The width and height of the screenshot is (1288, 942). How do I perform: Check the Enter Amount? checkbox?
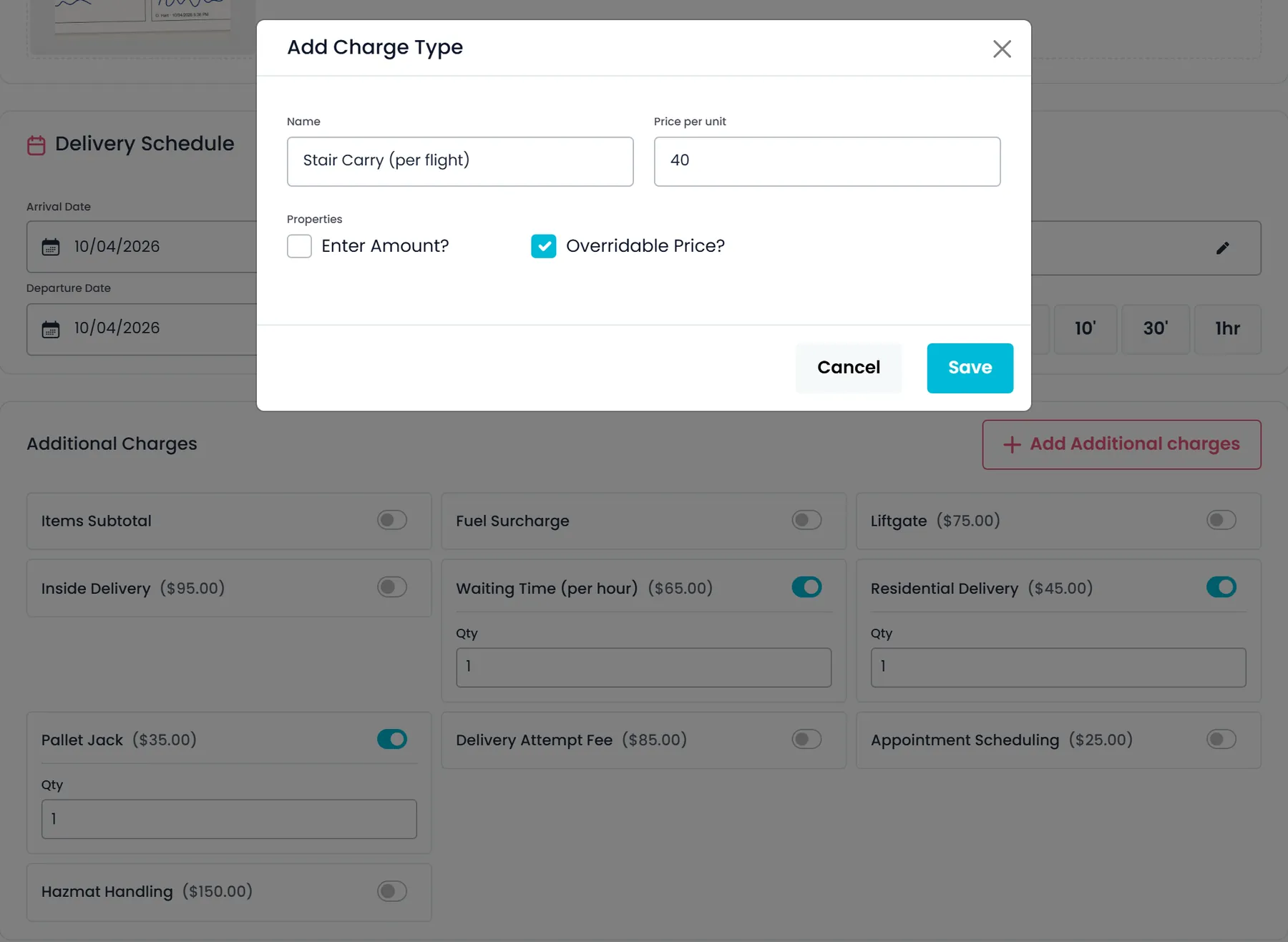pyautogui.click(x=299, y=246)
